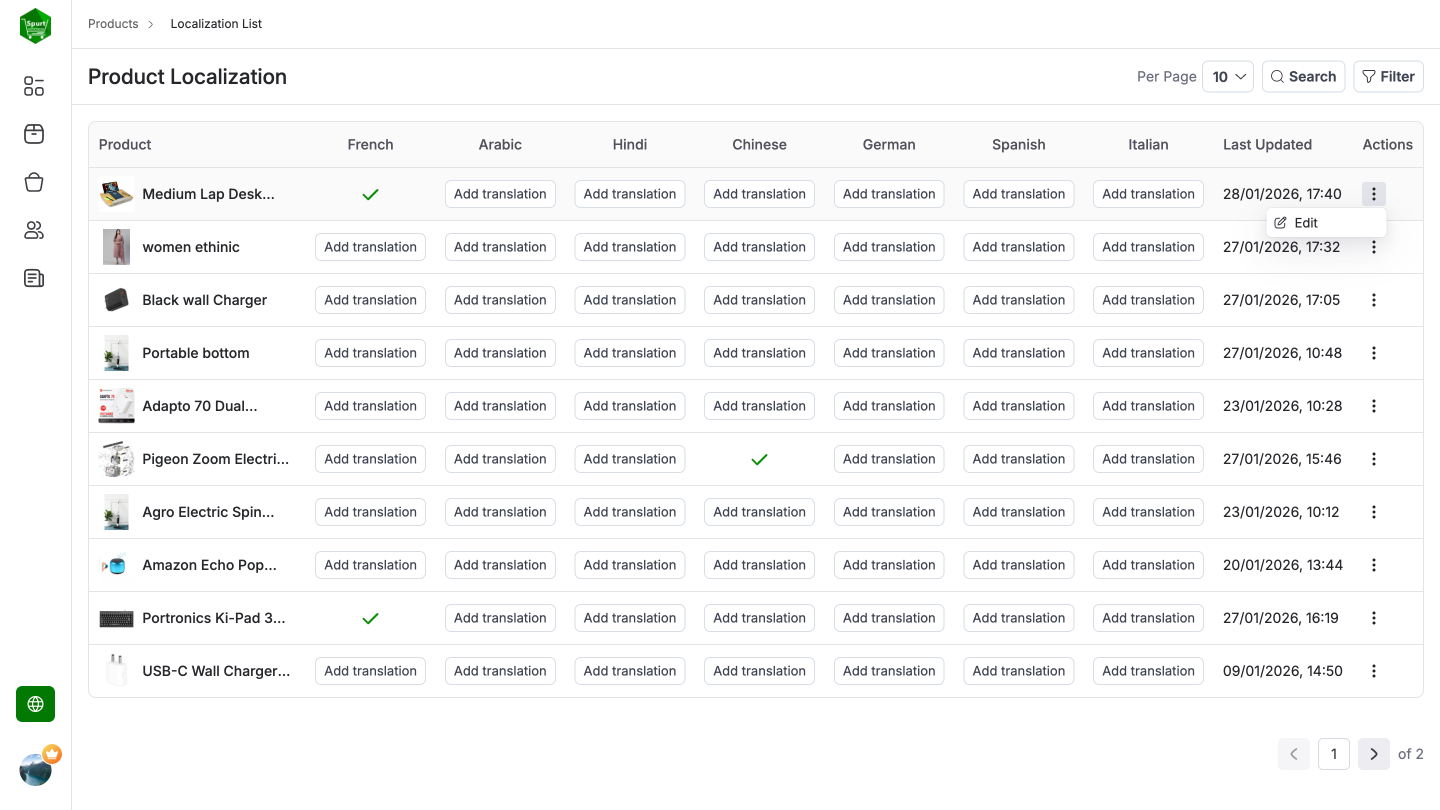Toggle the Chinese check mark for Pigeon Zoom Electric
The width and height of the screenshot is (1440, 810).
(759, 458)
